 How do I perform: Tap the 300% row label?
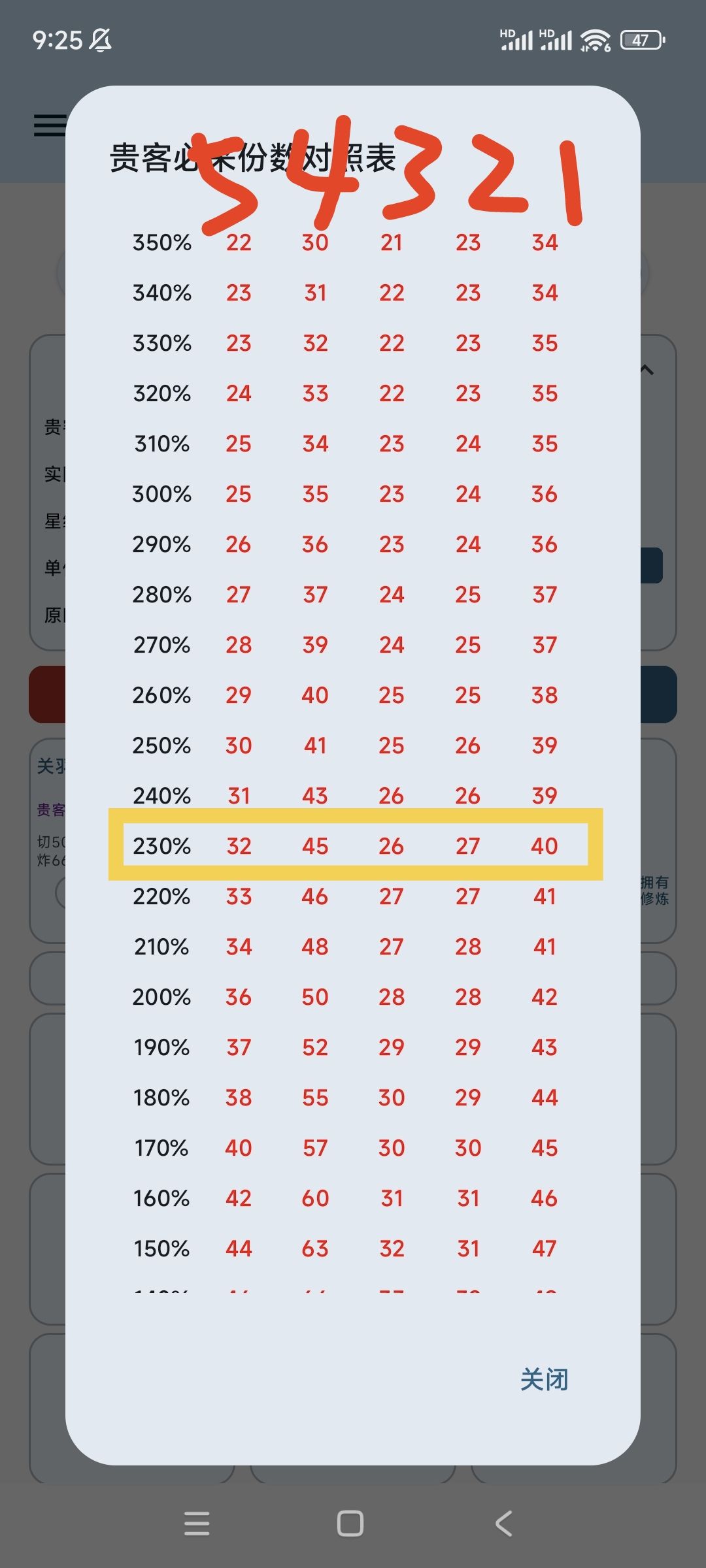(x=161, y=494)
